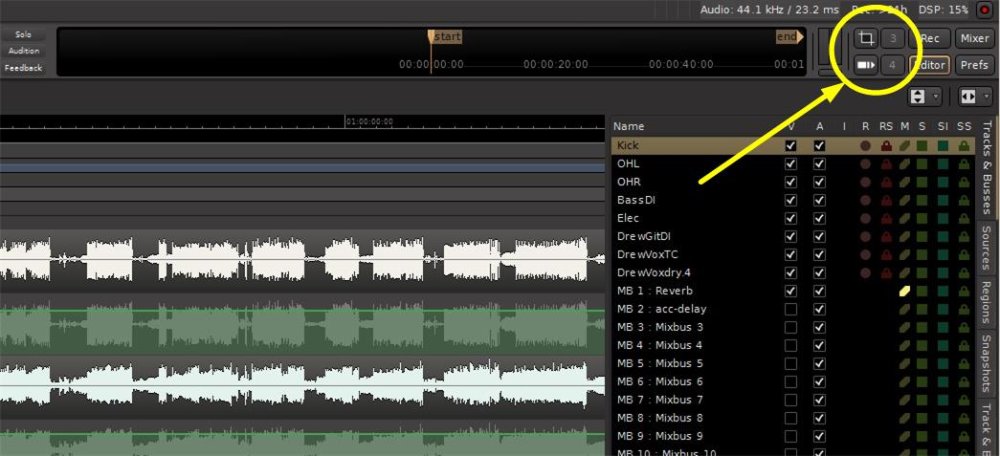Open the Snapshots sidebar tab

[987, 361]
